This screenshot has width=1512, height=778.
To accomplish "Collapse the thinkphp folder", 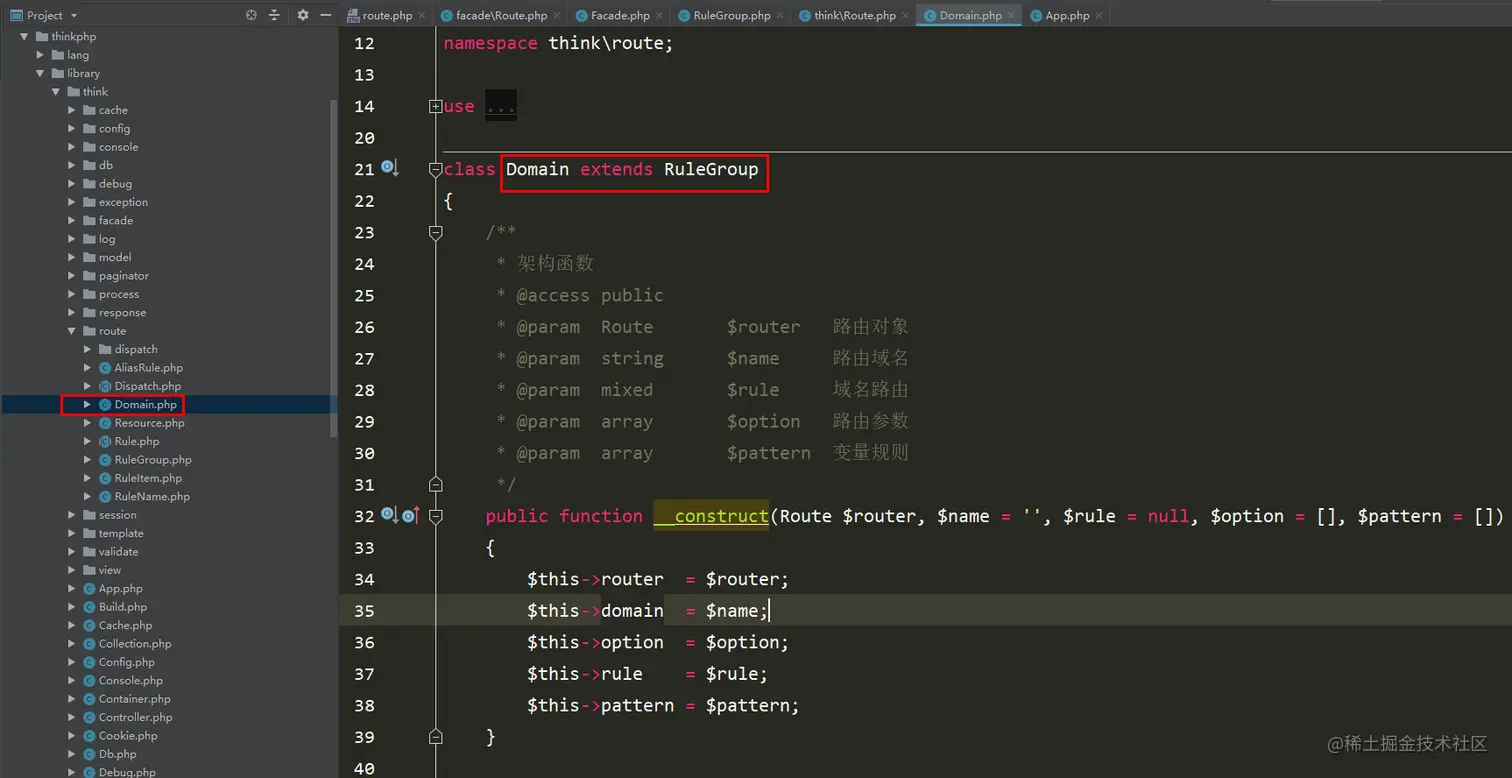I will tap(24, 37).
